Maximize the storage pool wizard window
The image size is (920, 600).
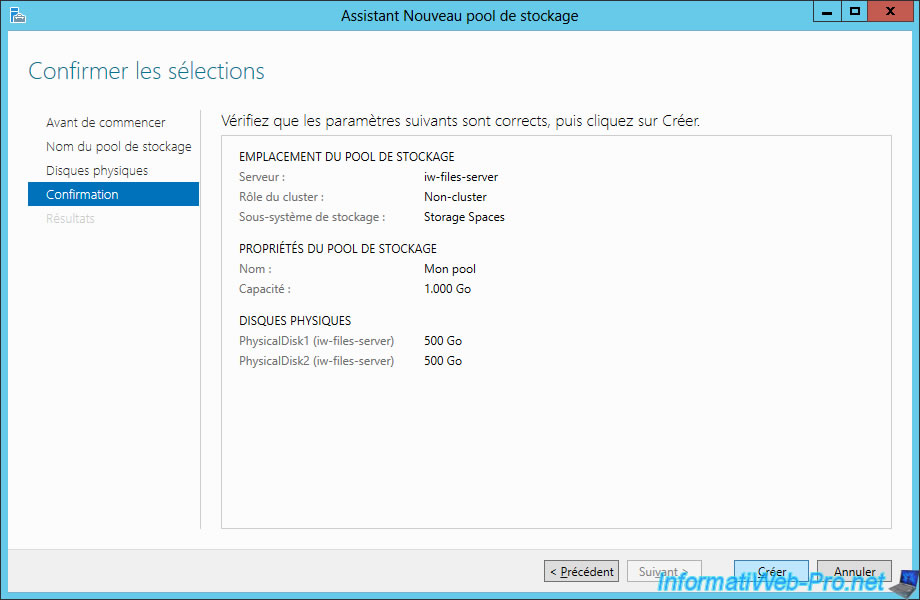coord(854,13)
